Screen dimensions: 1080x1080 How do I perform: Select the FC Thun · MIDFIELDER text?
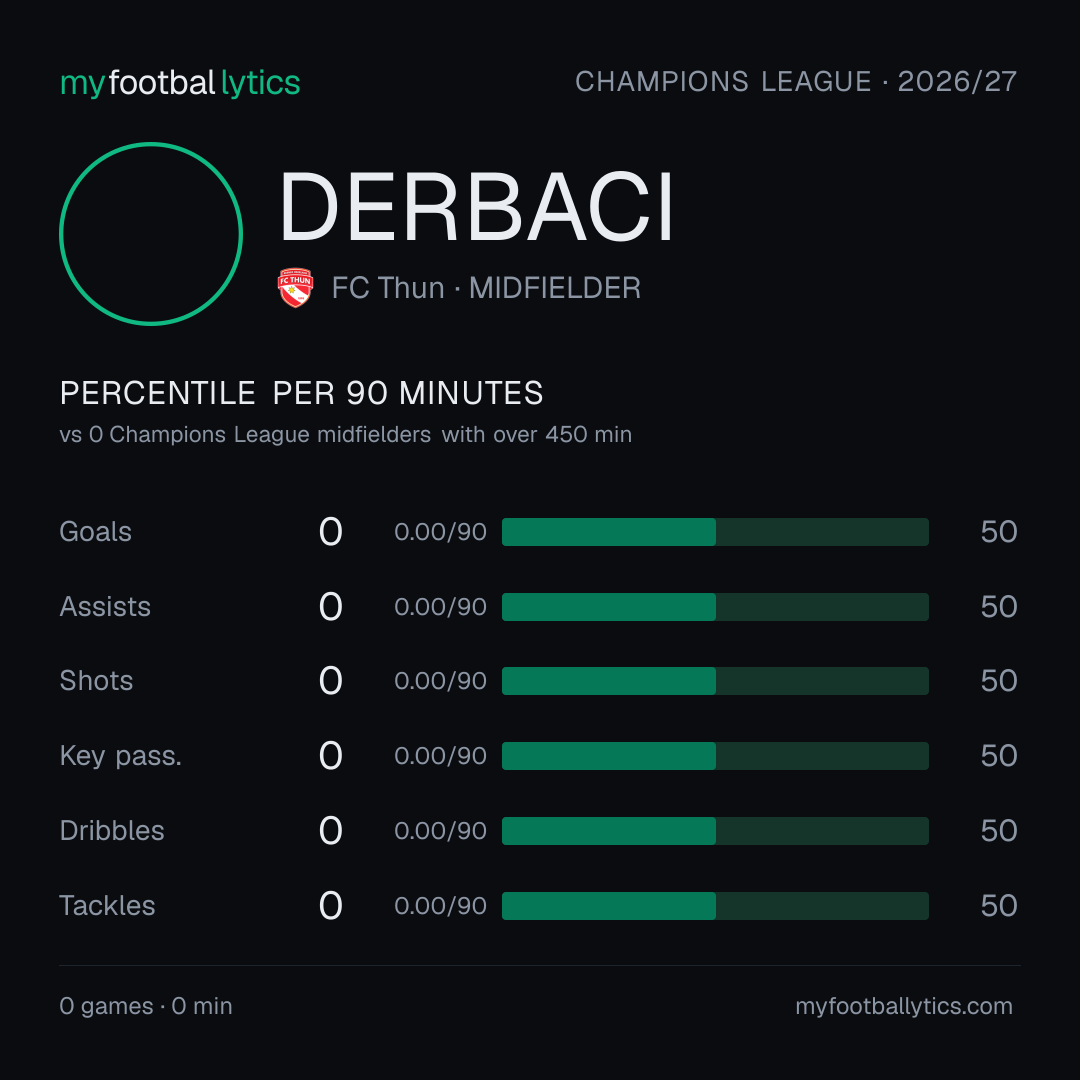(486, 288)
